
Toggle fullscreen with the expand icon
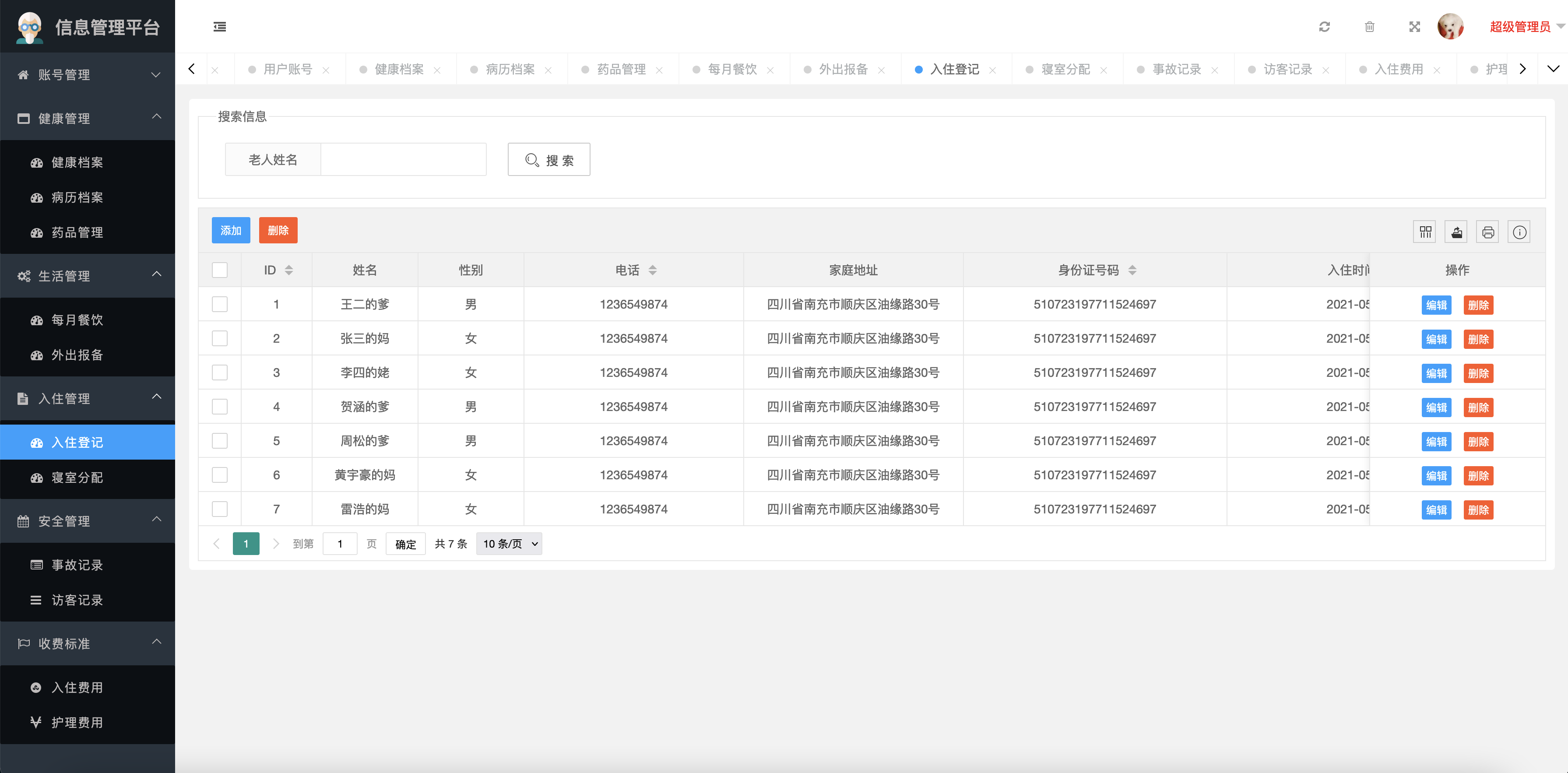1414,27
